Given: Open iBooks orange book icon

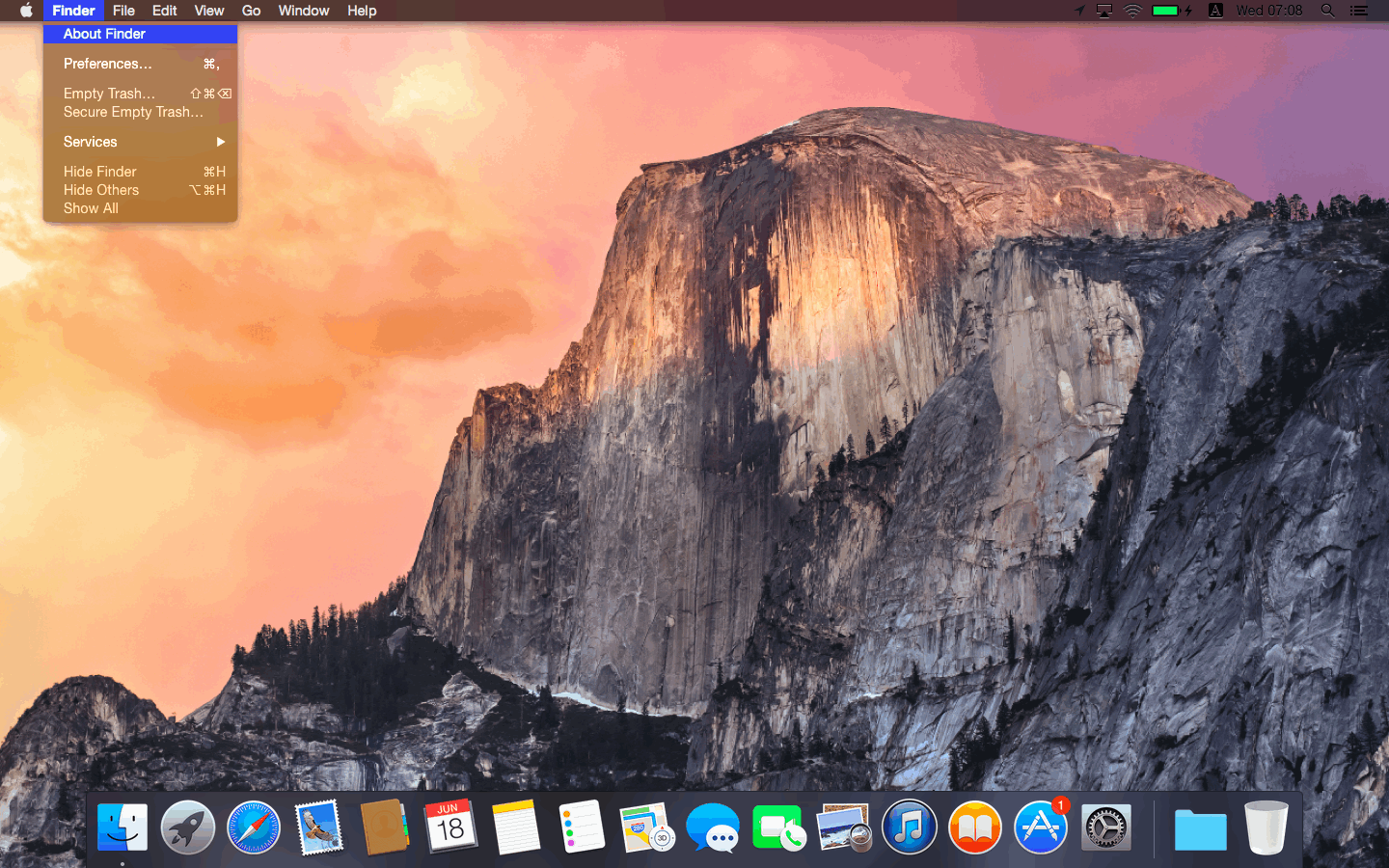Looking at the screenshot, I should point(975,827).
